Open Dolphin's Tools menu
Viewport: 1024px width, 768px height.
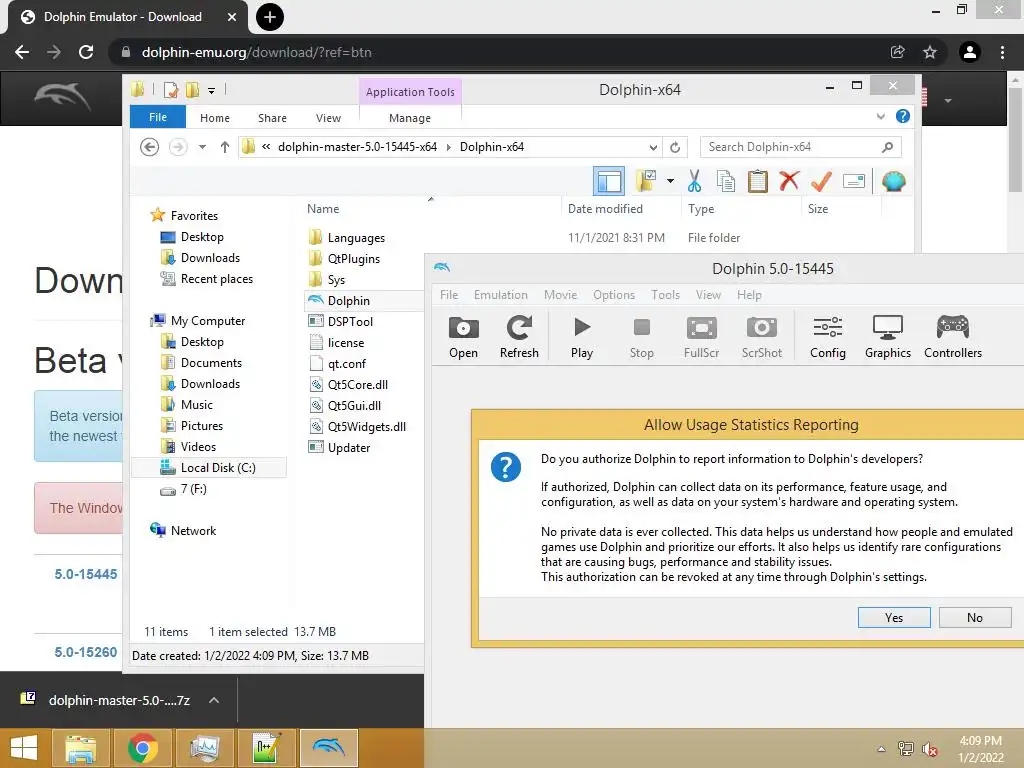click(665, 295)
